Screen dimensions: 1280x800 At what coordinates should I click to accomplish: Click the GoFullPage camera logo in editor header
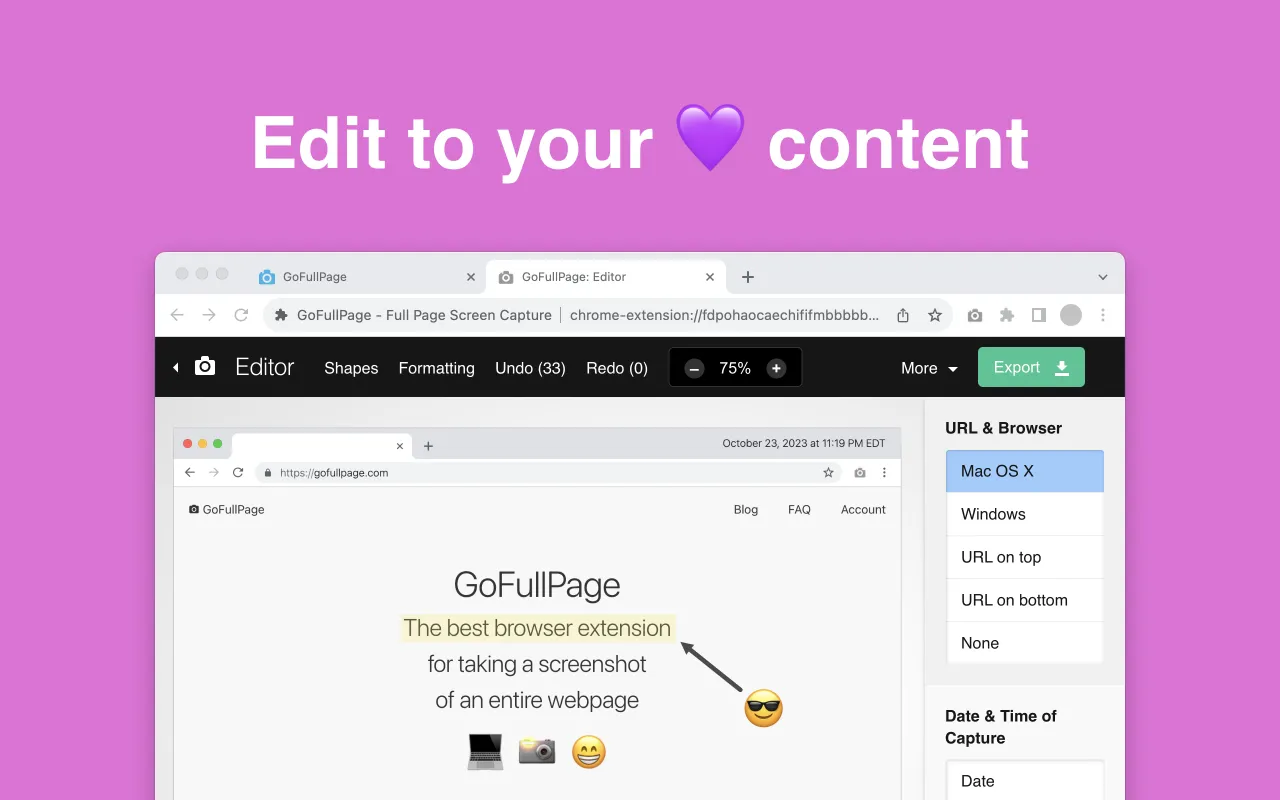click(x=204, y=366)
